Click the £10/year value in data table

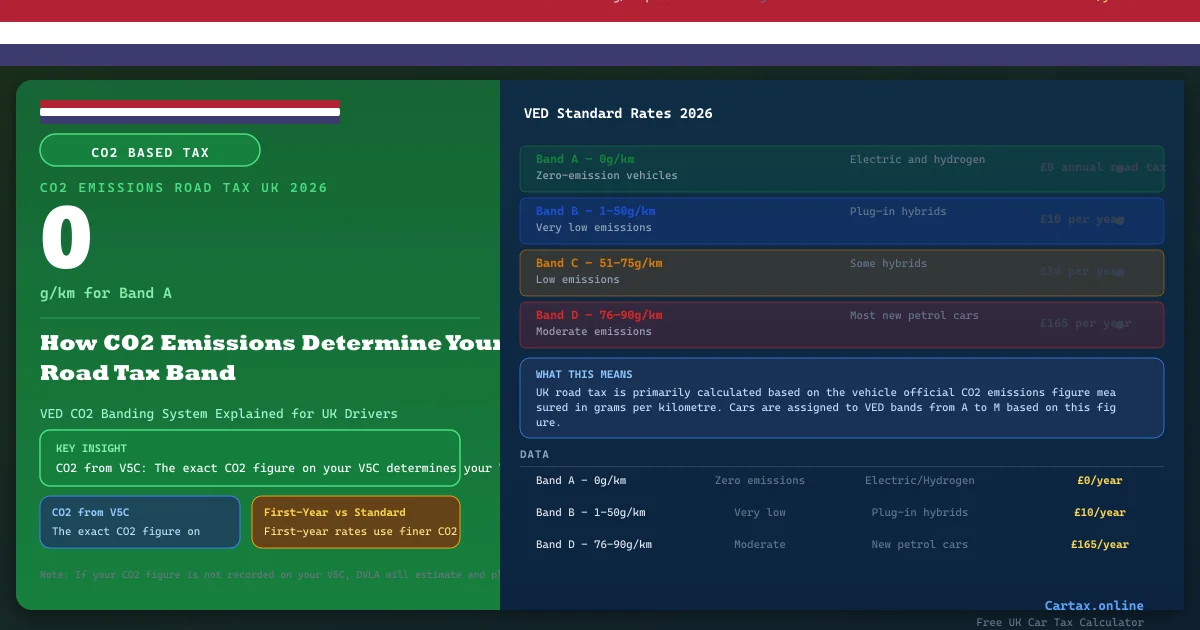pos(1099,513)
